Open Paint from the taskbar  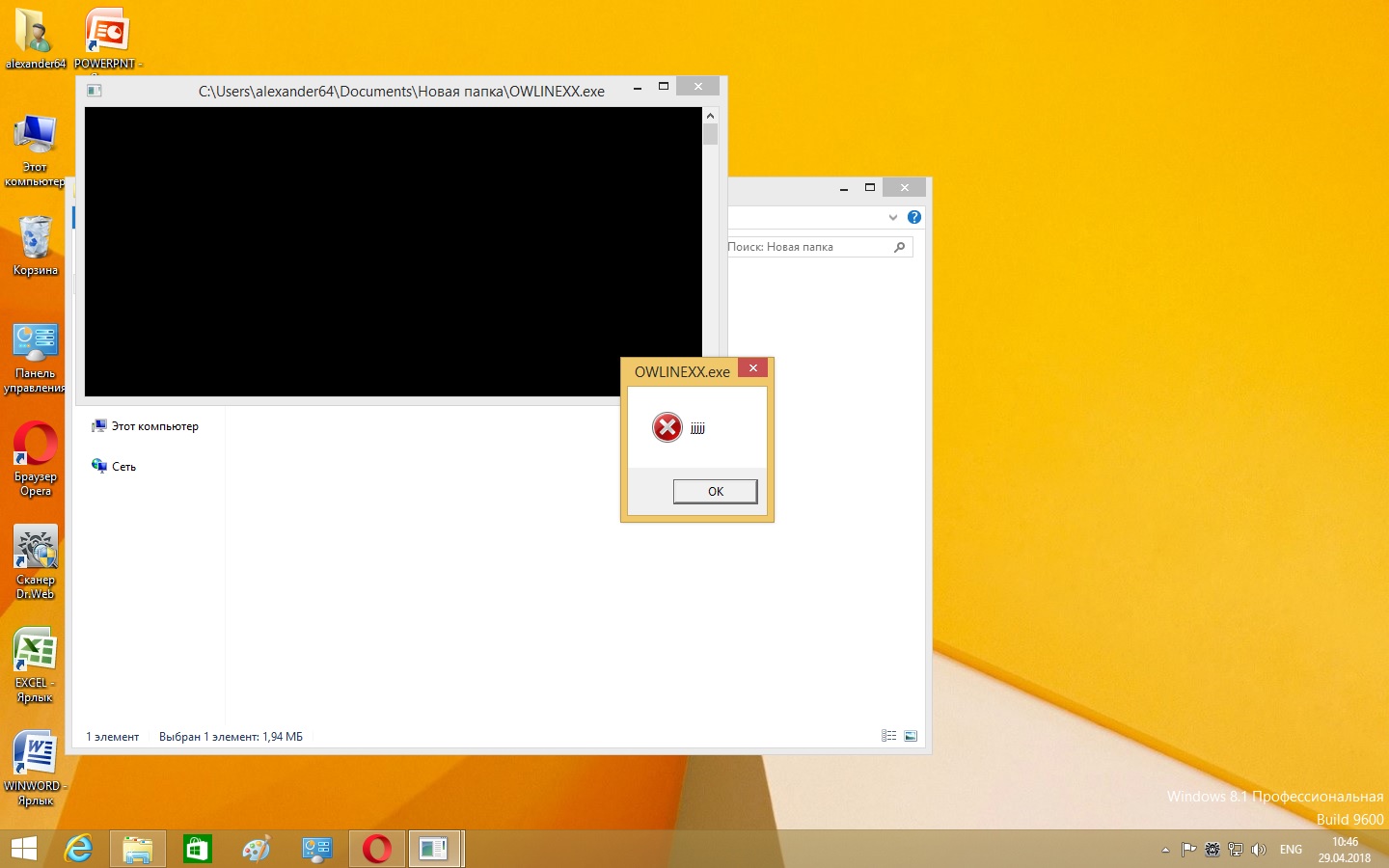point(257,849)
